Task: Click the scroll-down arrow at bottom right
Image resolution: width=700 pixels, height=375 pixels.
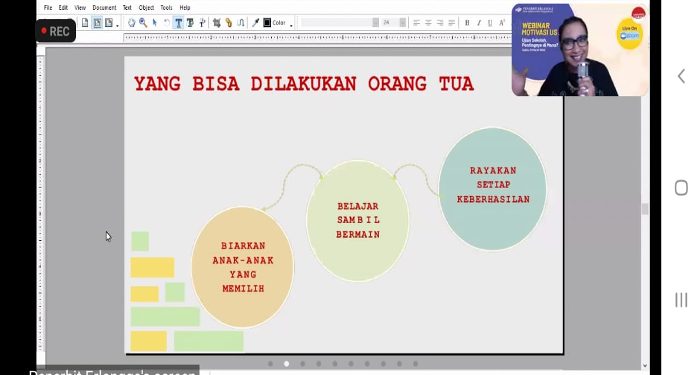Action: click(645, 366)
